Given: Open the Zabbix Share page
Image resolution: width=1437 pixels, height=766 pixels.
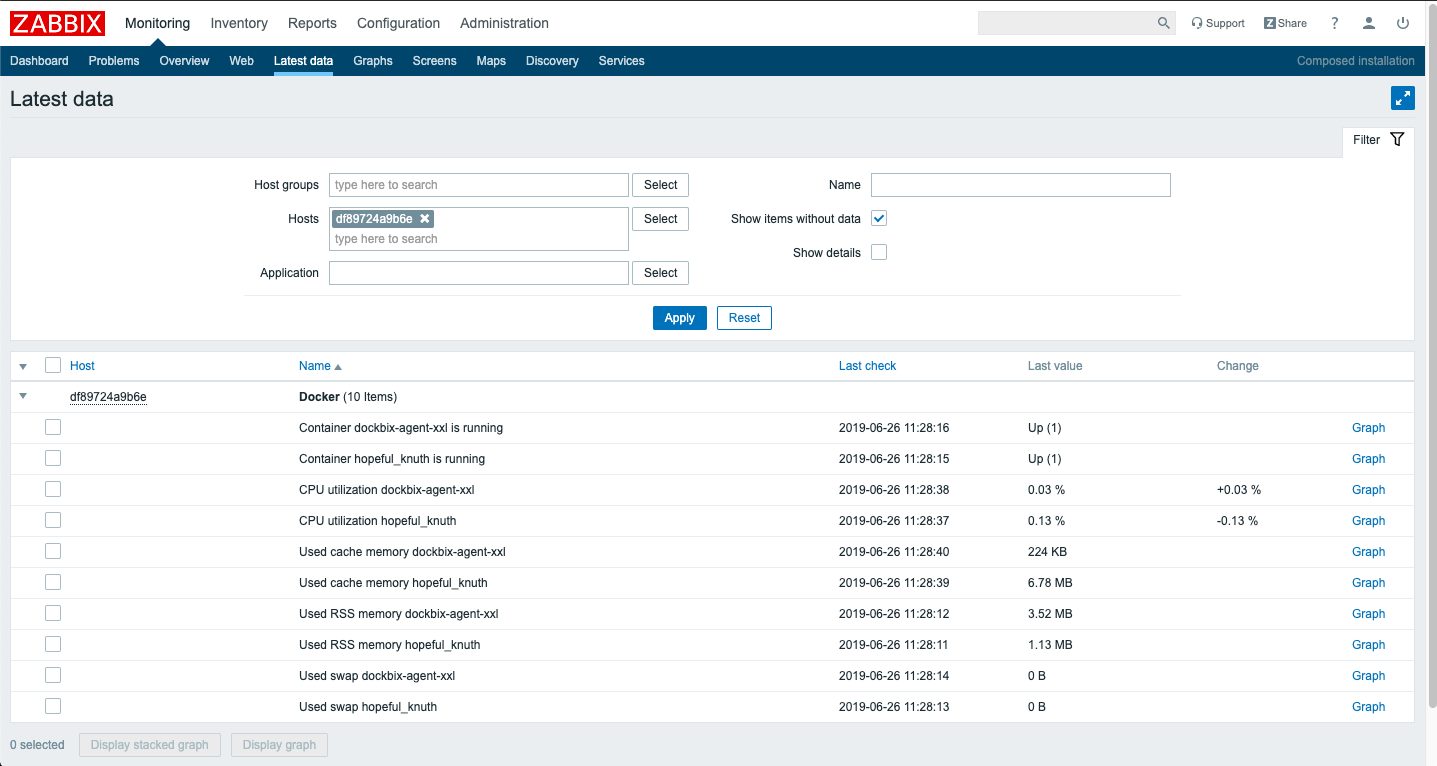Looking at the screenshot, I should (x=1284, y=22).
